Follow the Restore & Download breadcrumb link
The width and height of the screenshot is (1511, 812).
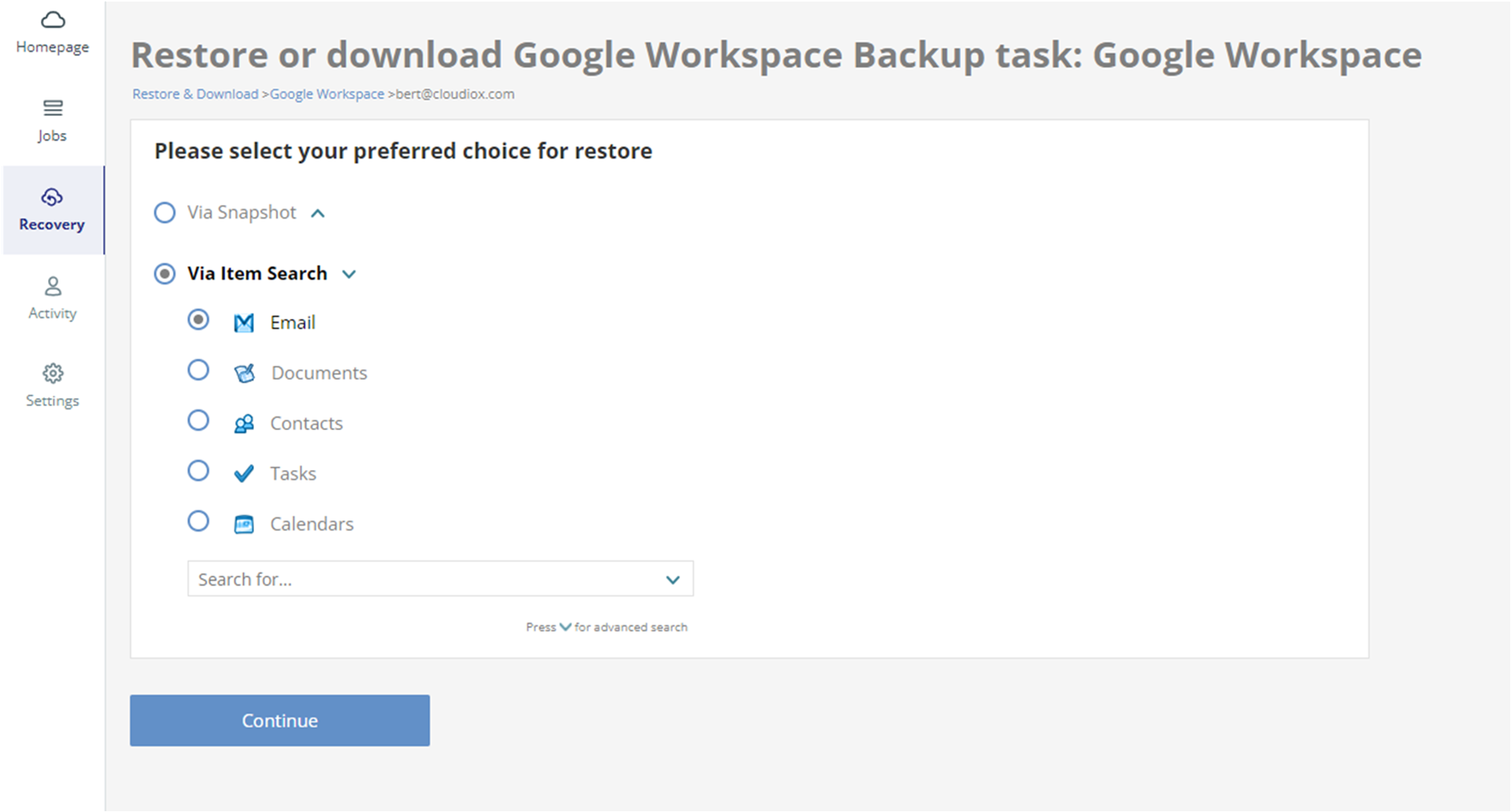pos(195,94)
